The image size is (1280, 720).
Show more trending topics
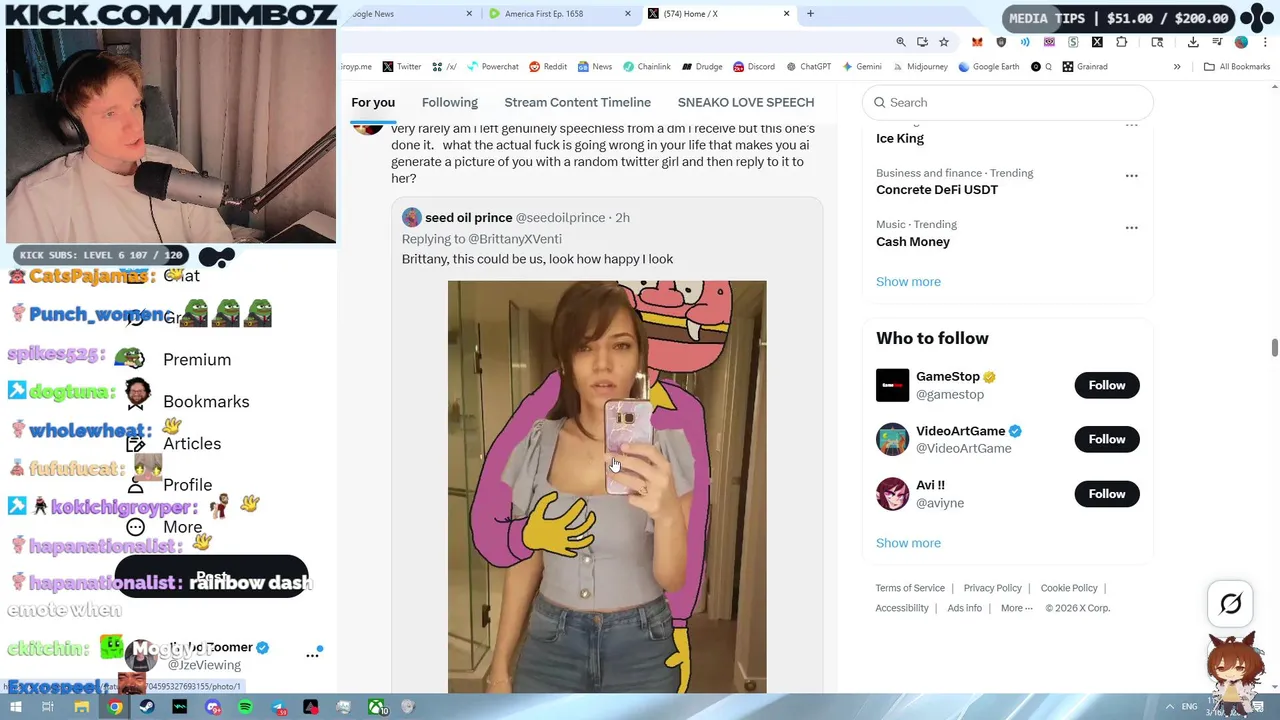pyautogui.click(x=908, y=282)
